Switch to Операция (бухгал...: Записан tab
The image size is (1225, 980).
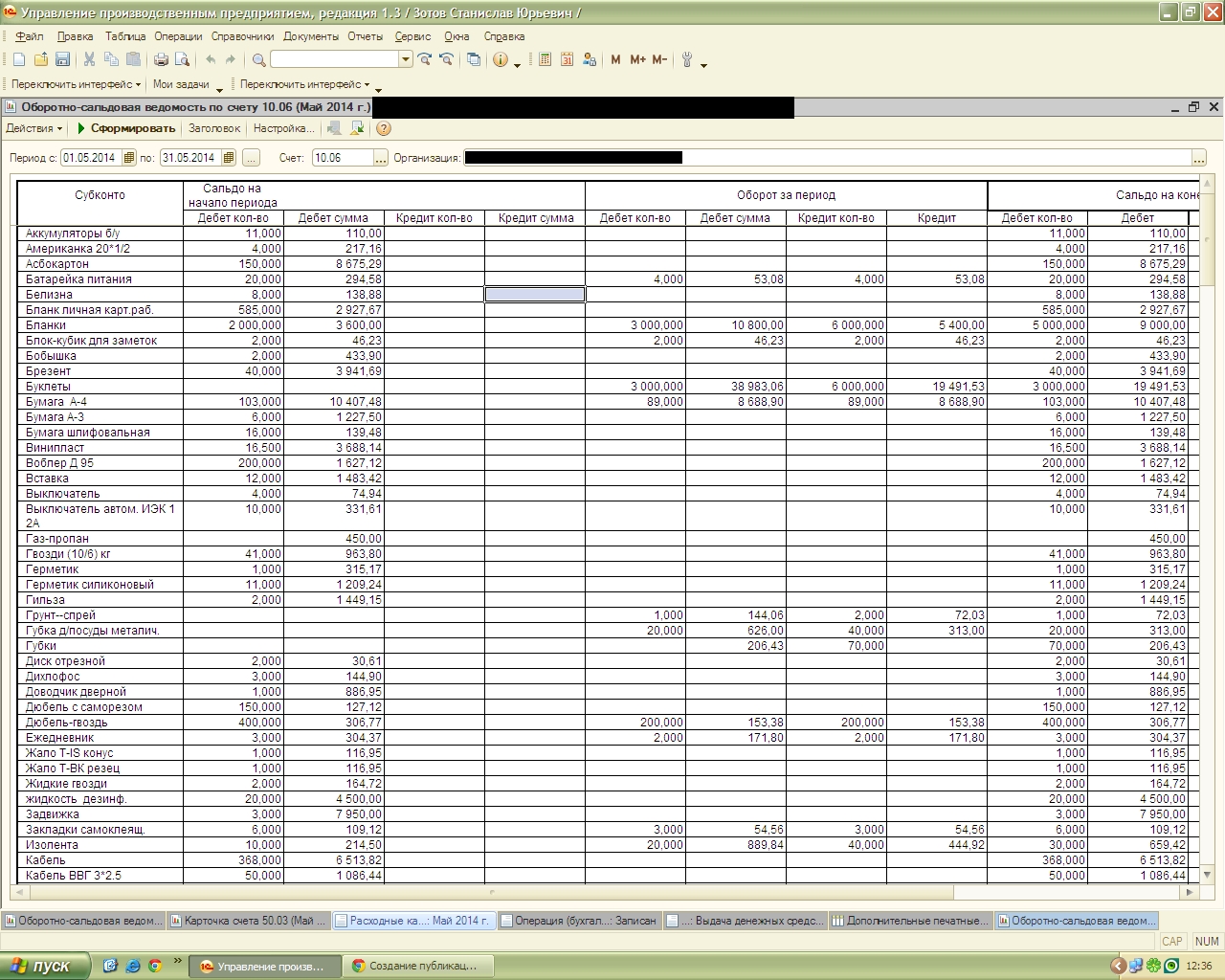(579, 921)
